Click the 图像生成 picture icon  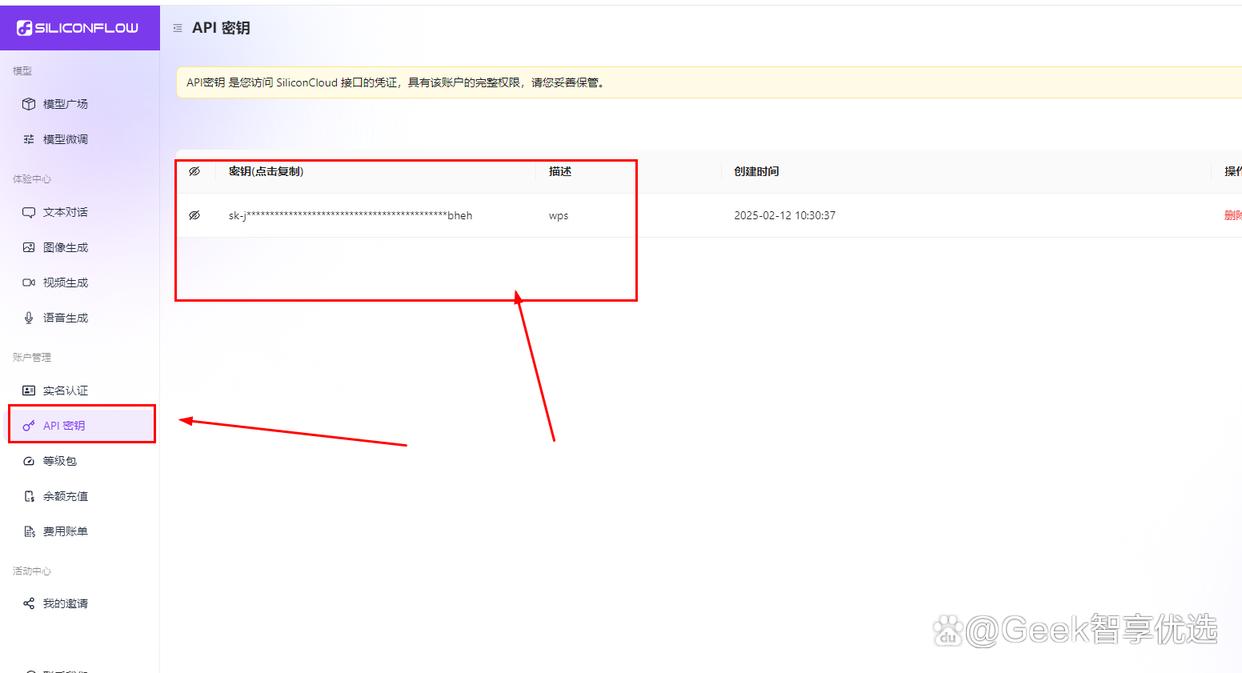[29, 247]
